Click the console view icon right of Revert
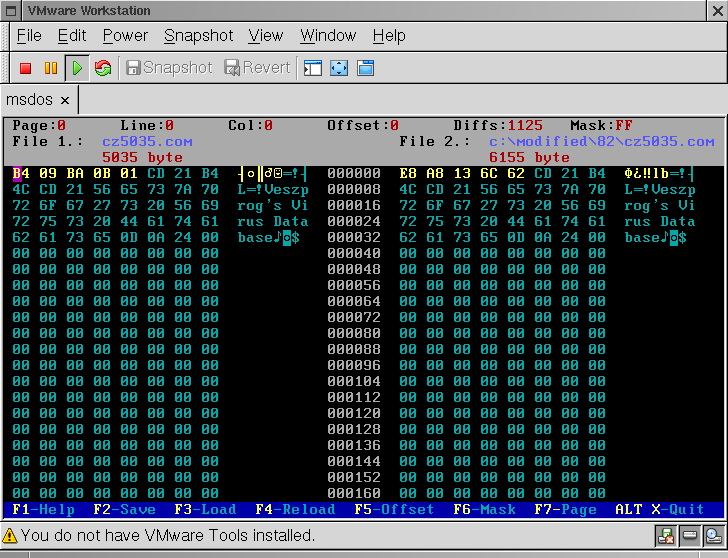This screenshot has width=728, height=558. (x=313, y=68)
